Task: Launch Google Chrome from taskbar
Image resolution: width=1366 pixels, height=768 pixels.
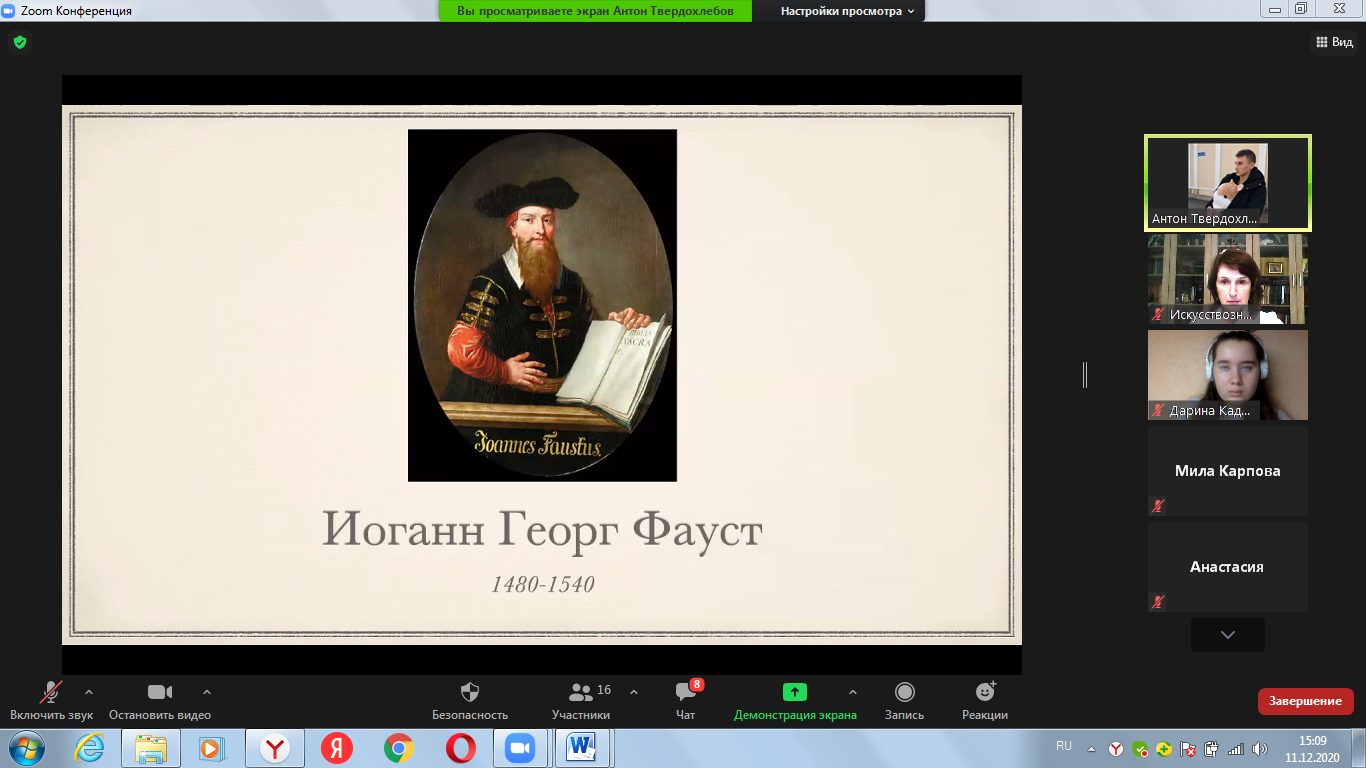Action: coord(399,748)
